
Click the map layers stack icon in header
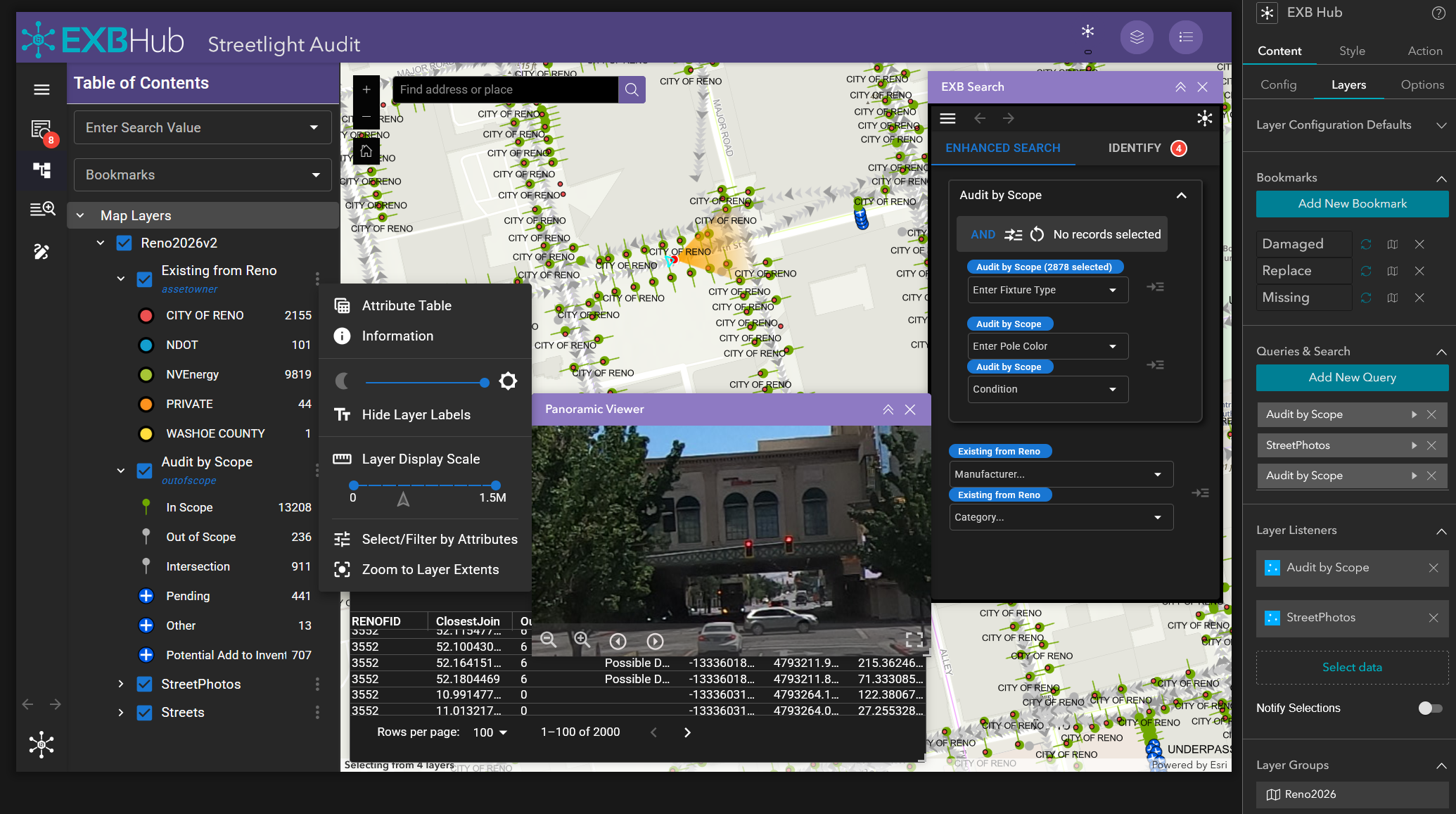click(x=1137, y=37)
